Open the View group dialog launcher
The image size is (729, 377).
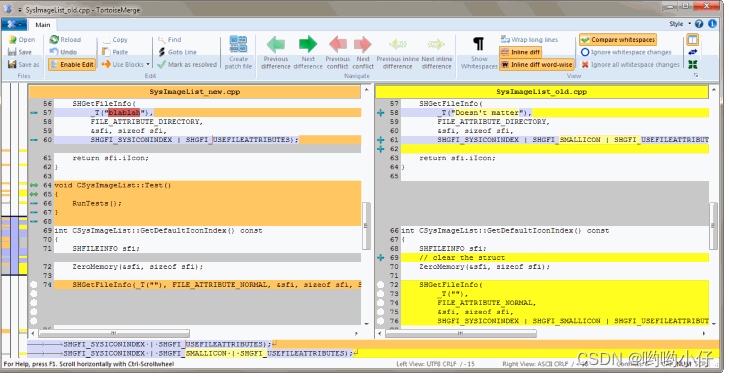point(696,75)
